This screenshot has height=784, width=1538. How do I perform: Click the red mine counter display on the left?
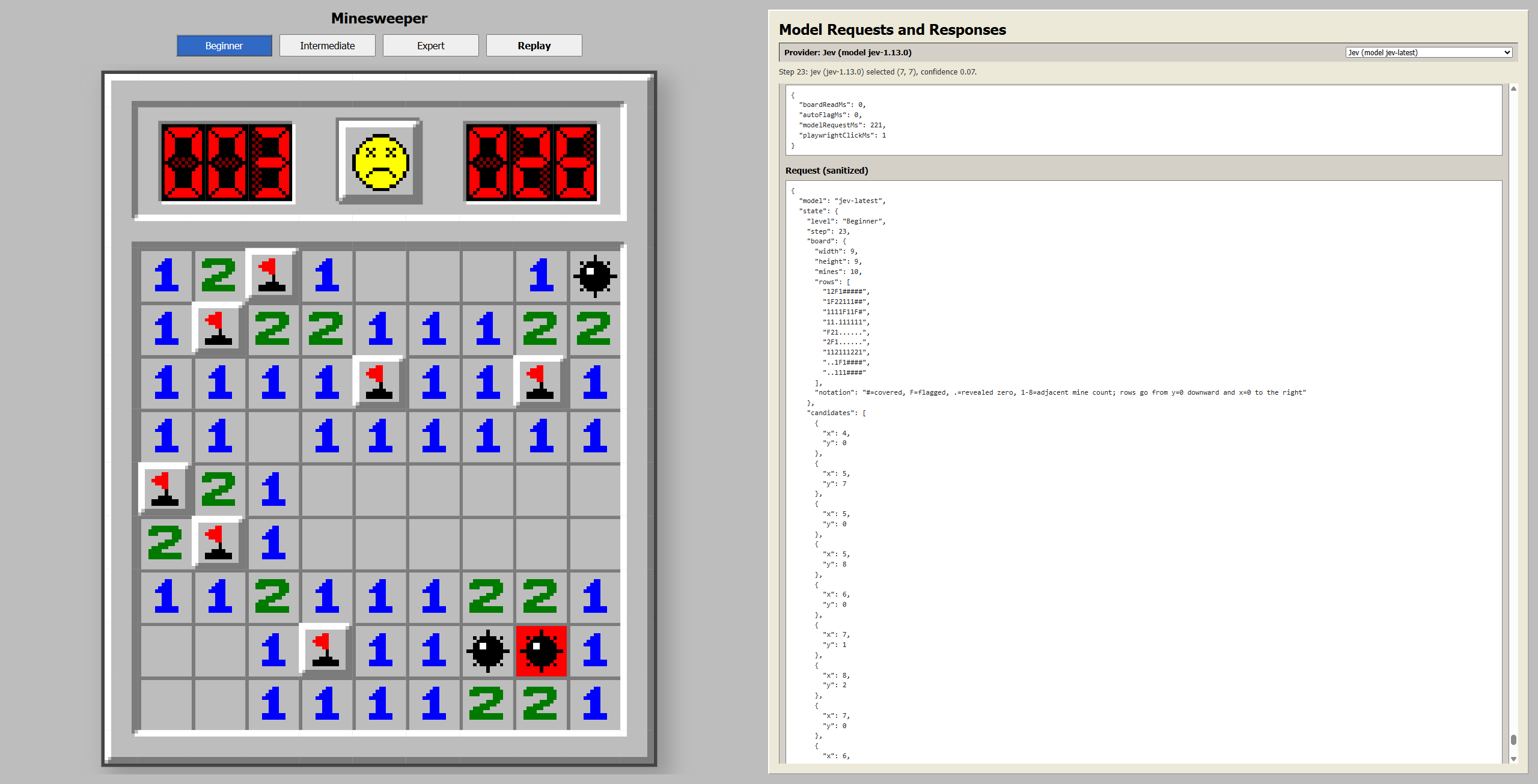[x=227, y=162]
